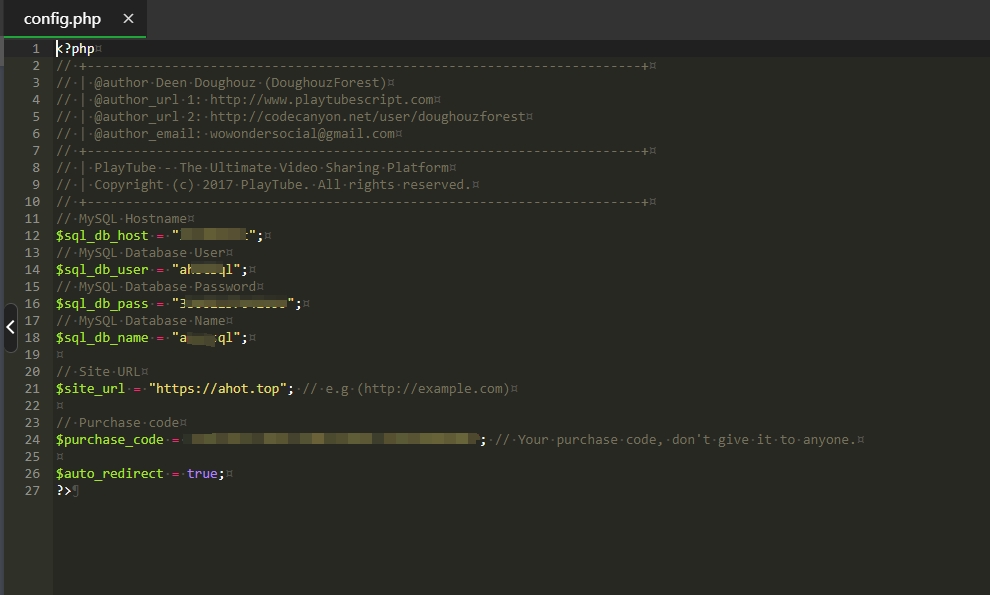
Task: Click the $site_url variable
Action: (x=90, y=389)
